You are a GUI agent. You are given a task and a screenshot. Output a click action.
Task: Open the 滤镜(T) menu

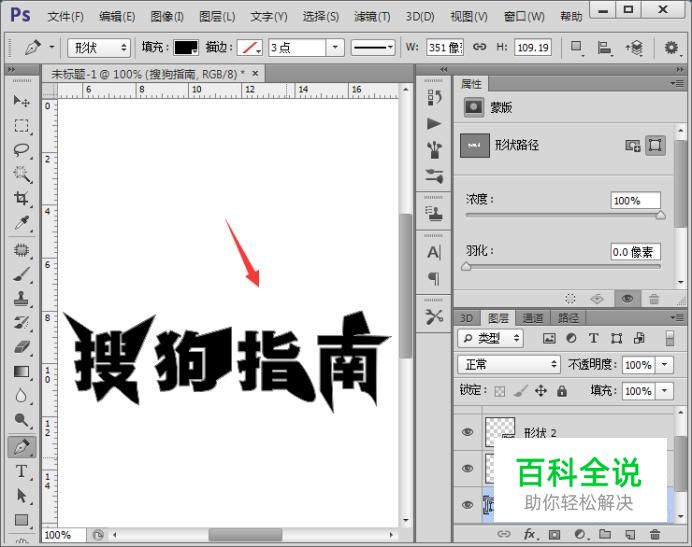tap(372, 17)
